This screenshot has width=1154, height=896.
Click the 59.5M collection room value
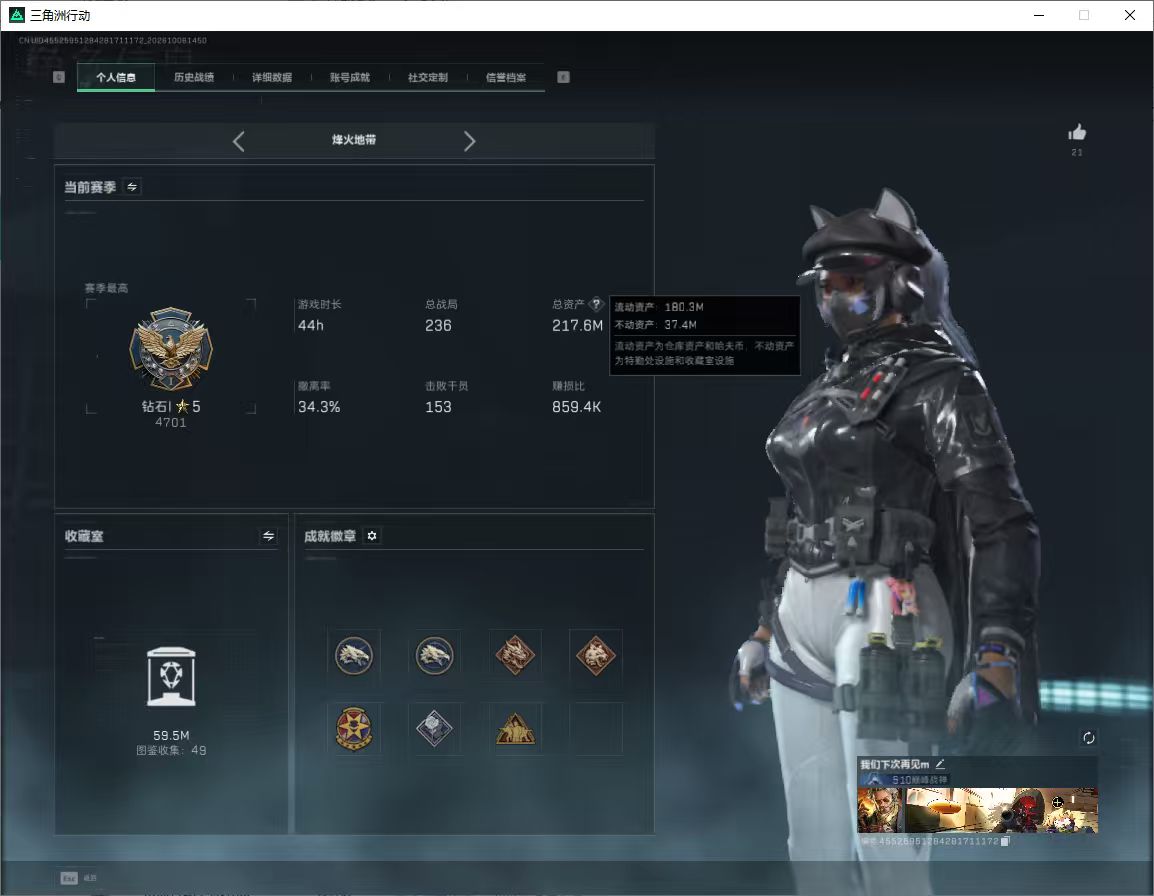[x=171, y=736]
